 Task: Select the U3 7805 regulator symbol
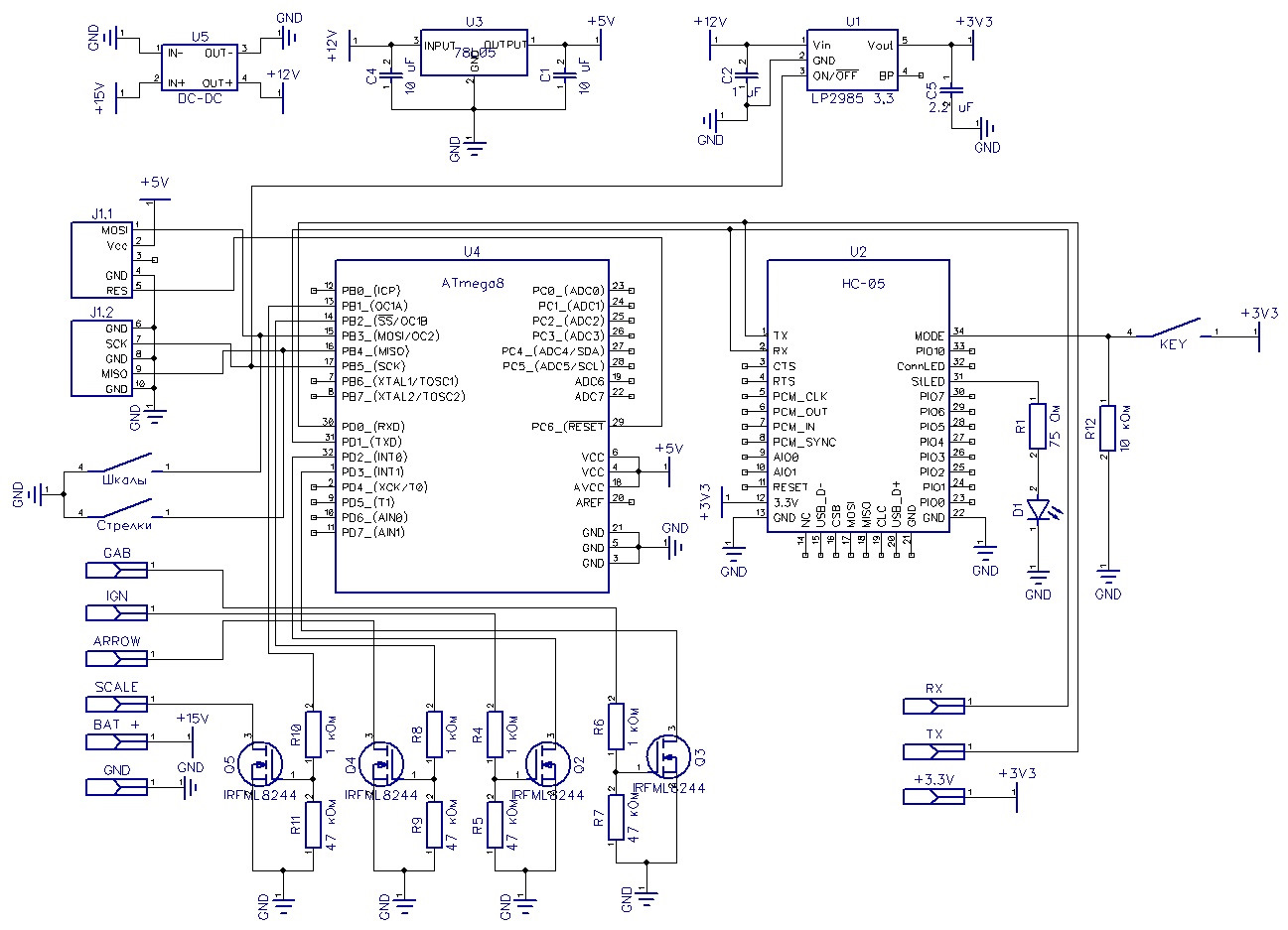(474, 52)
